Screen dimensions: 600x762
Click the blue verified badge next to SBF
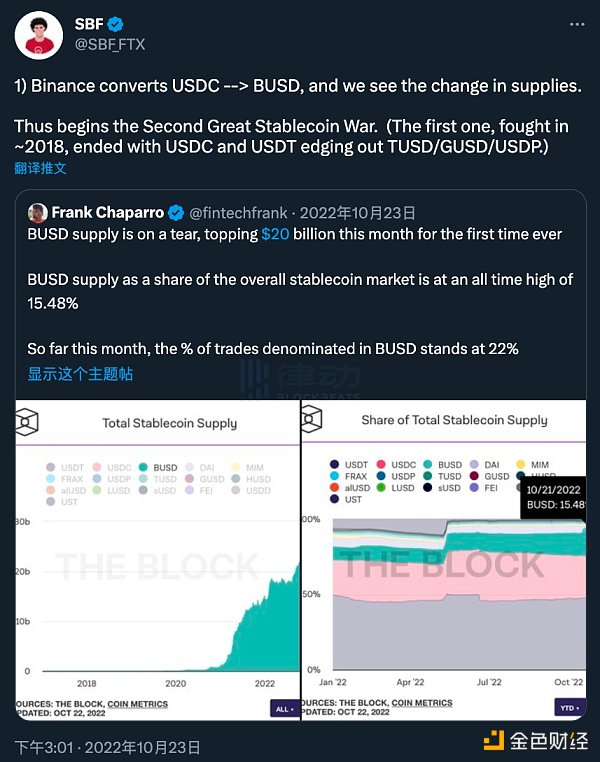(x=117, y=23)
